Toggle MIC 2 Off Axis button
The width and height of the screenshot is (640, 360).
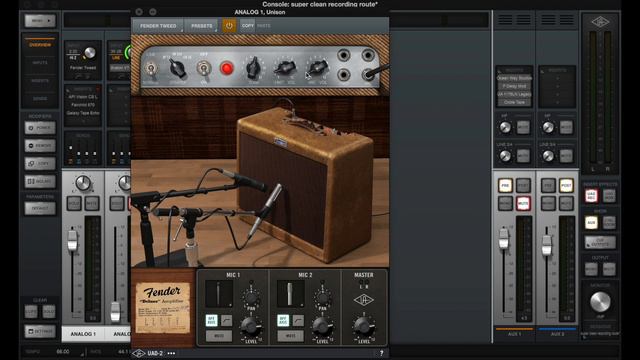pyautogui.click(x=283, y=320)
